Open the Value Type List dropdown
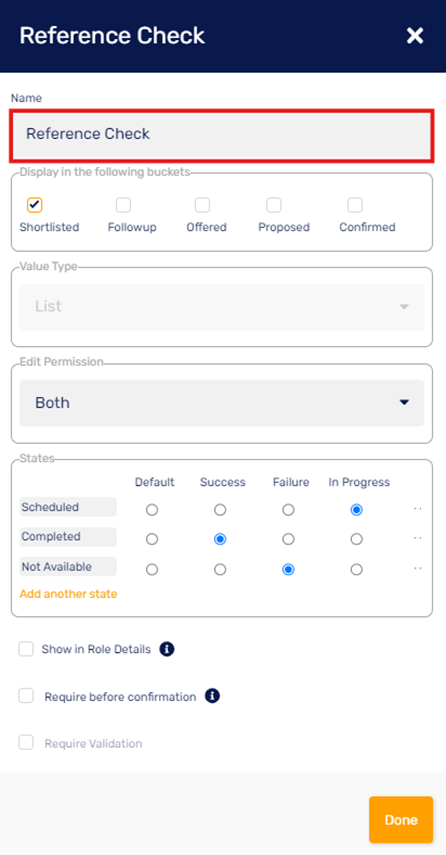The width and height of the screenshot is (446, 855). coord(222,307)
